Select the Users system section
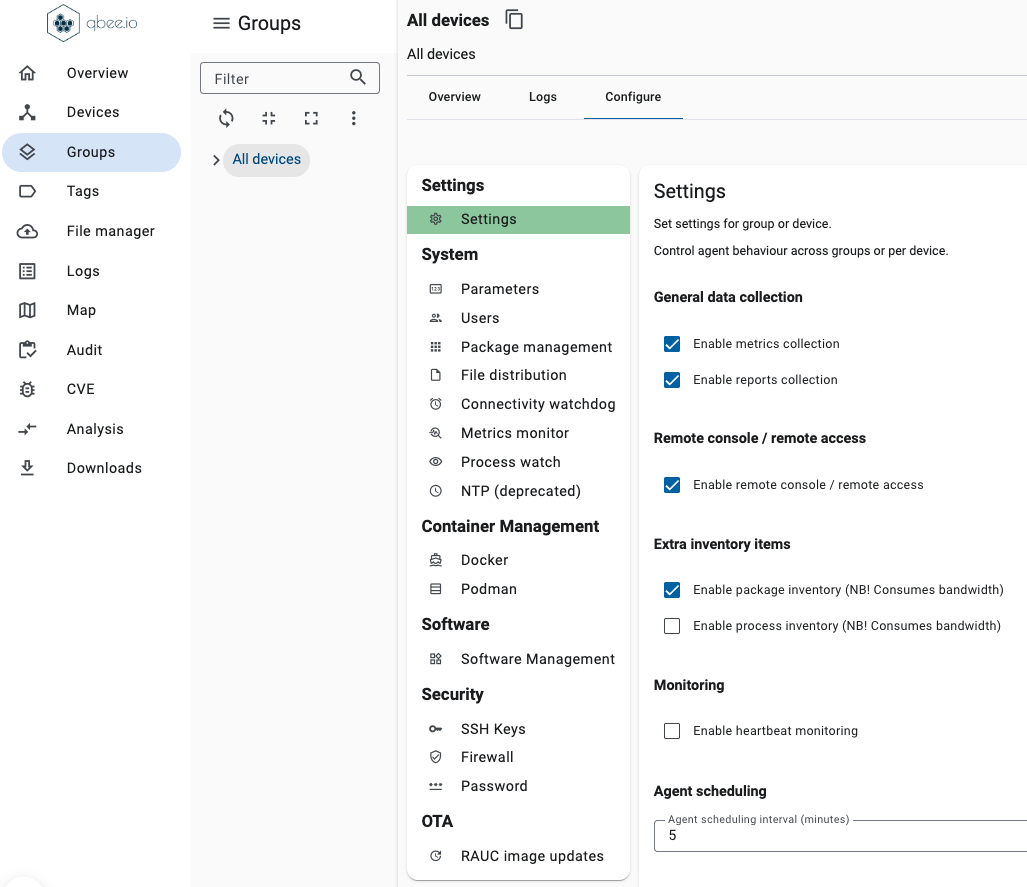Screen dimensions: 1027x887 480,318
